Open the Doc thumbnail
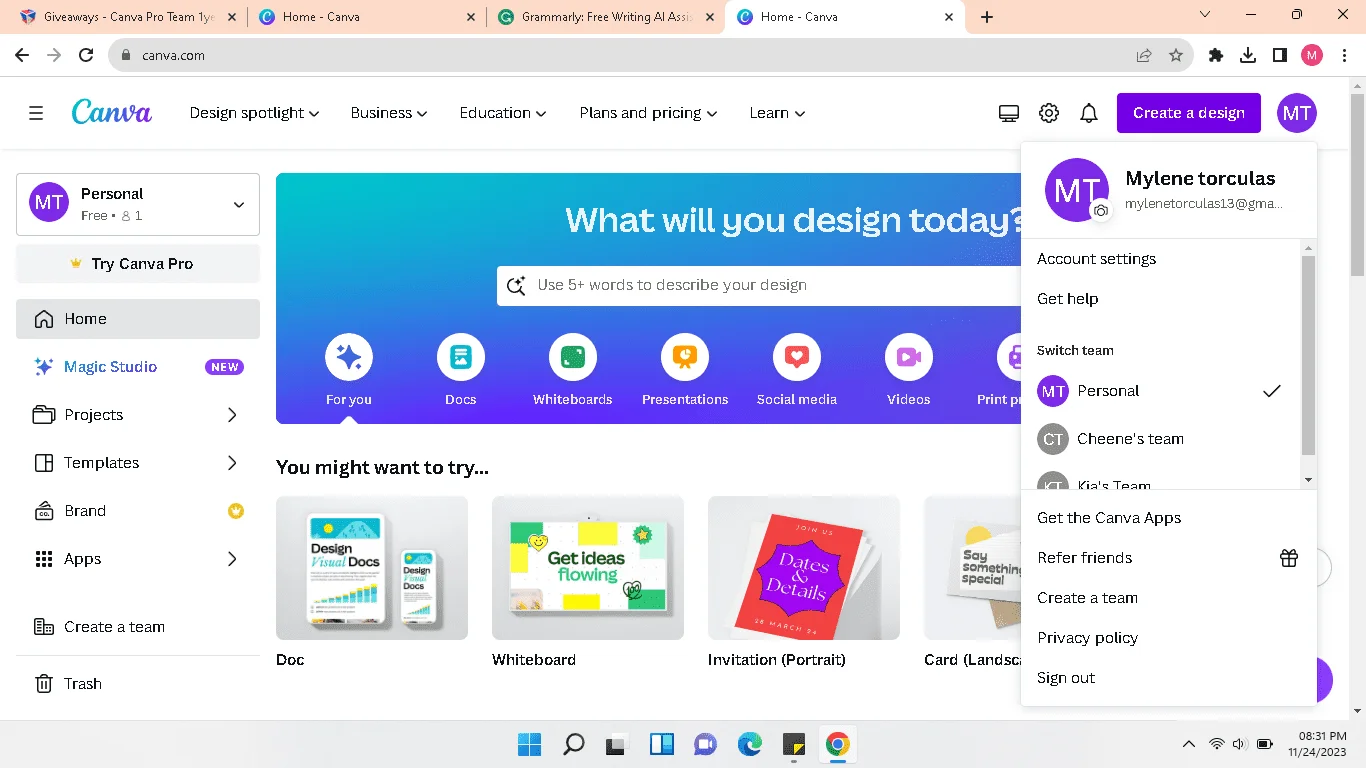Image resolution: width=1366 pixels, height=768 pixels. [x=372, y=568]
